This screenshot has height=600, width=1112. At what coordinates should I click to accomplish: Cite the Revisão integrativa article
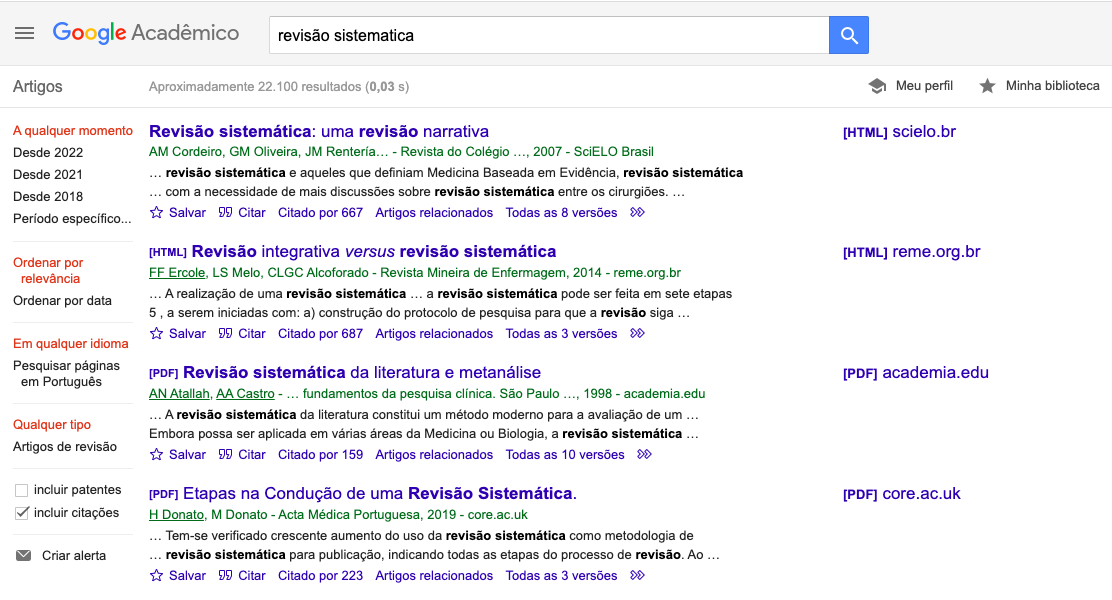click(242, 333)
